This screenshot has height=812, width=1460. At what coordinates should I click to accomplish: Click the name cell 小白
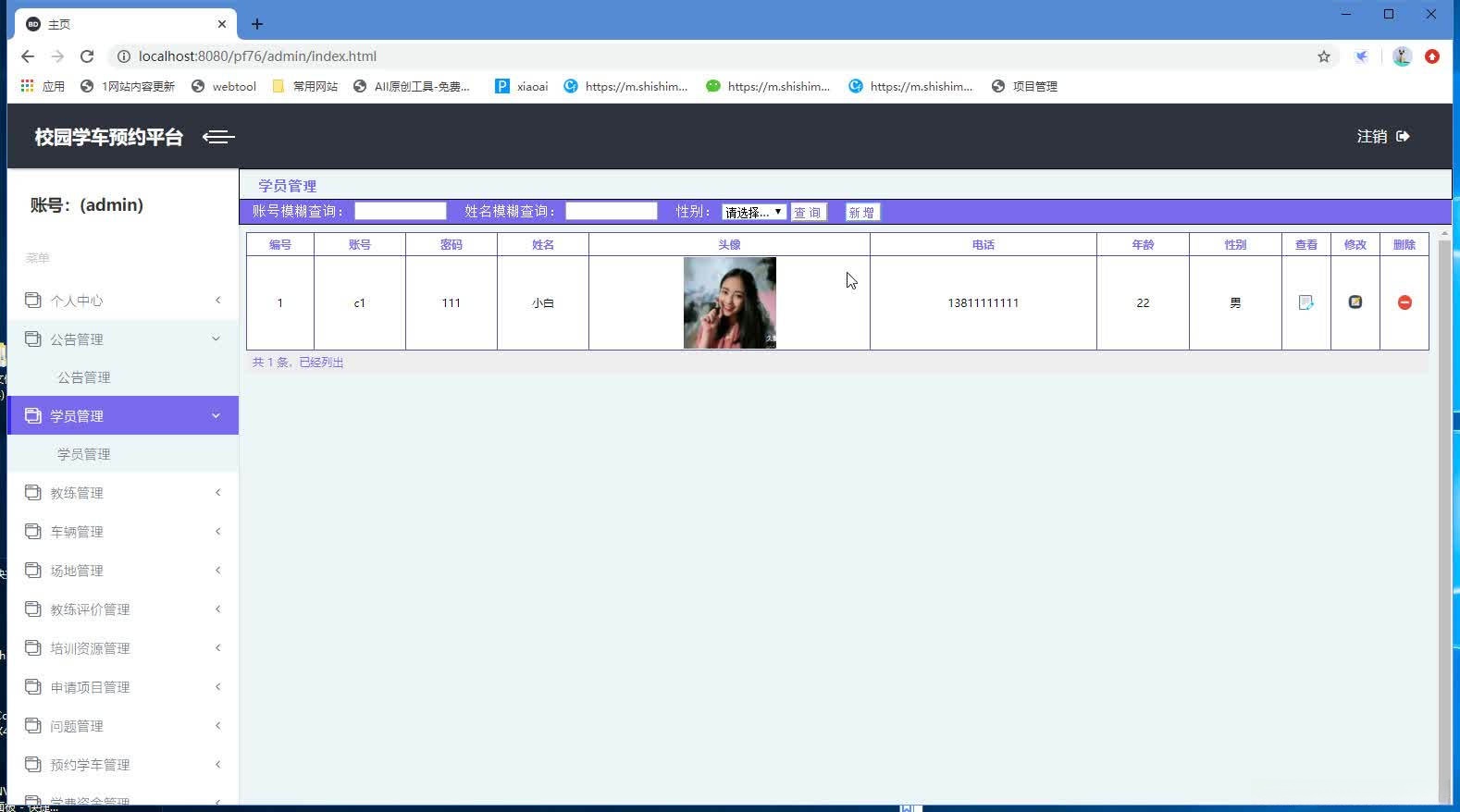click(x=543, y=302)
